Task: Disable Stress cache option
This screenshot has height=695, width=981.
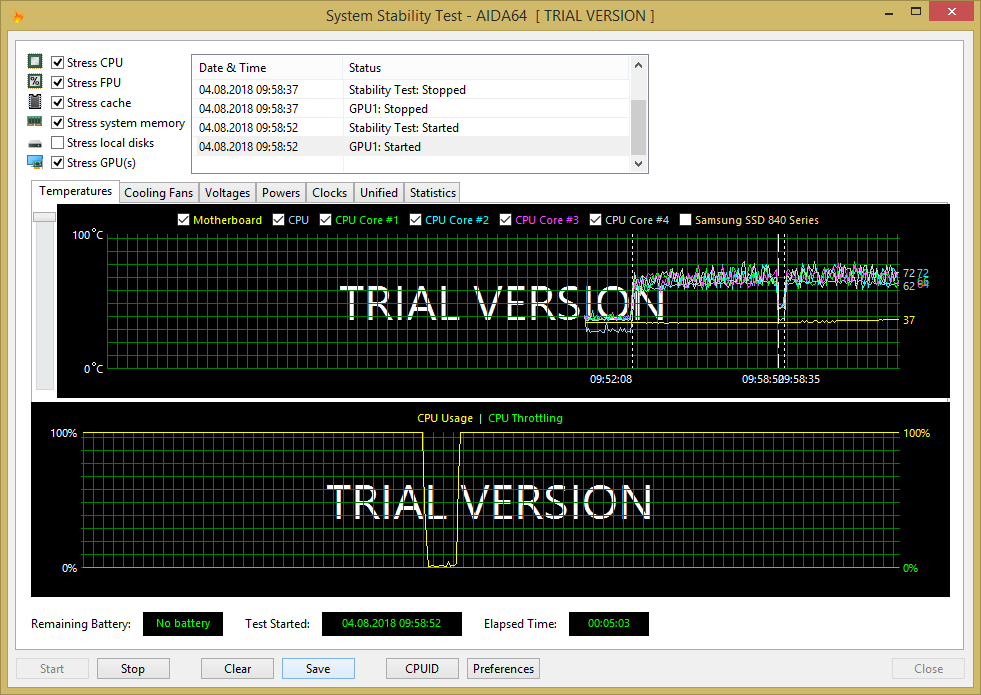Action: (58, 103)
